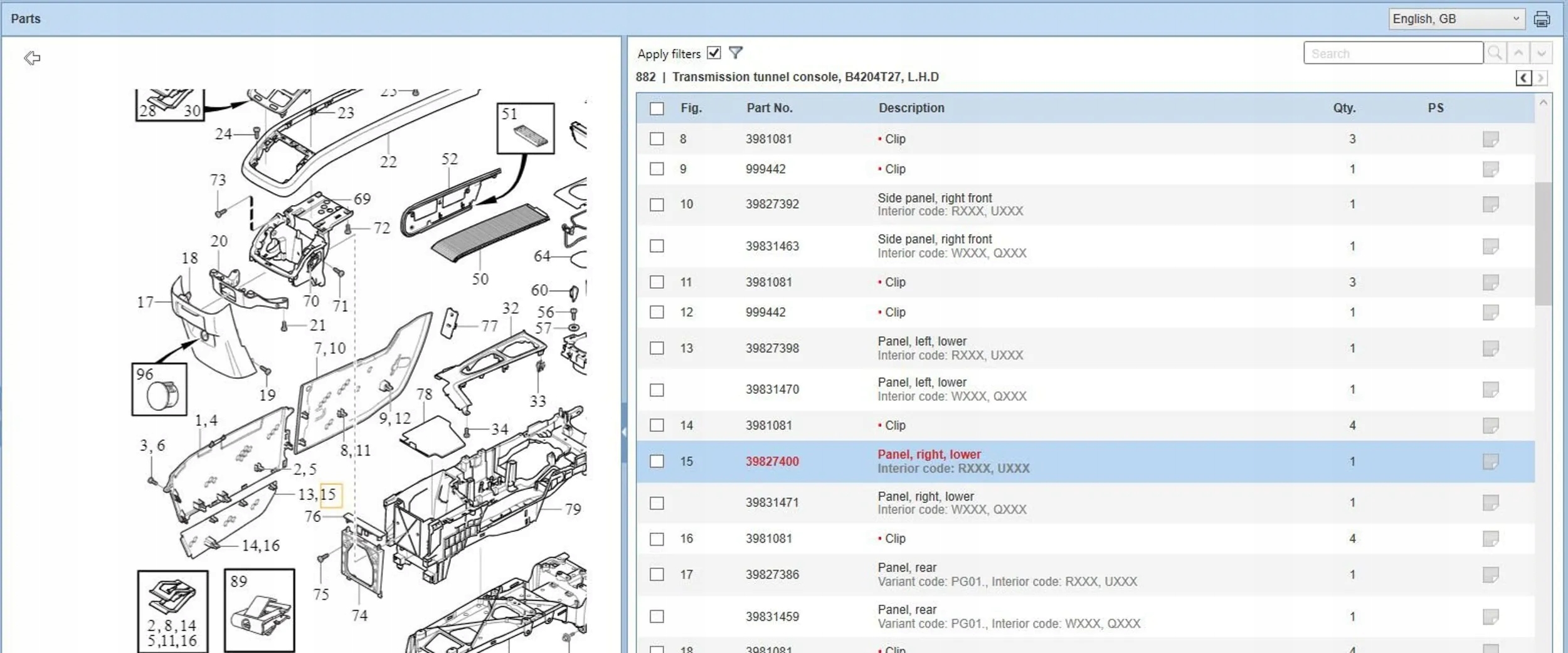This screenshot has height=653, width=1568.
Task: Untick the Apply filters checkbox
Action: 714,53
